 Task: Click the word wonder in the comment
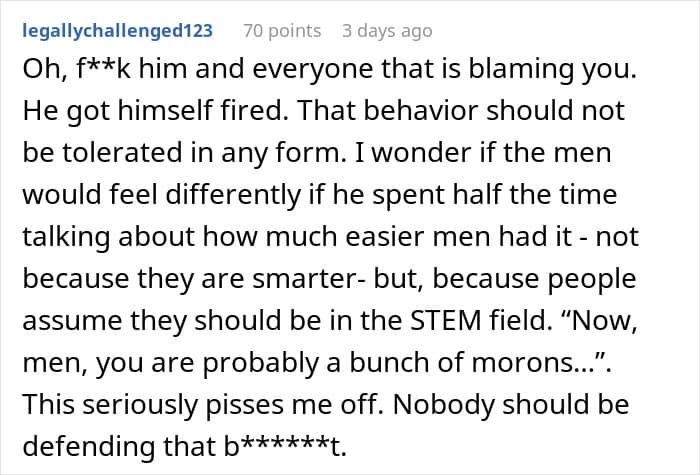pos(417,153)
